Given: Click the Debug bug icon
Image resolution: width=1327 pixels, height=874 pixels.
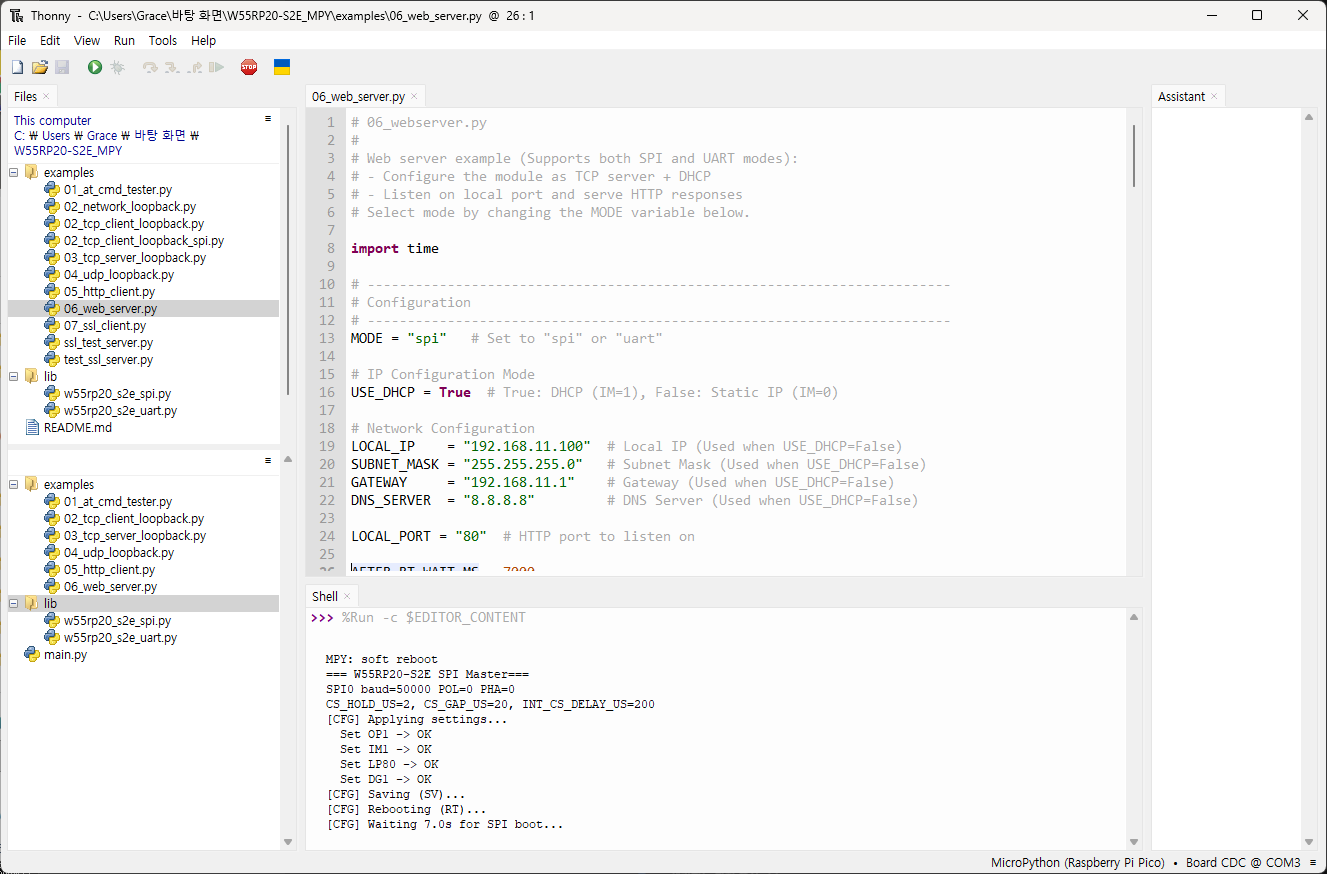Looking at the screenshot, I should tap(118, 67).
